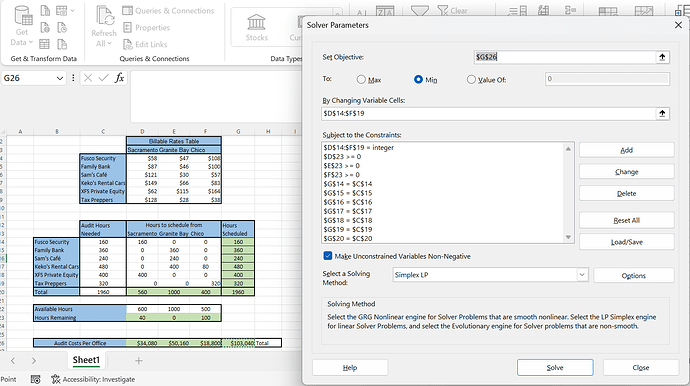Expand the From Picture dropdown arrow
This screenshot has height=386, width=690.
pos(72,11)
